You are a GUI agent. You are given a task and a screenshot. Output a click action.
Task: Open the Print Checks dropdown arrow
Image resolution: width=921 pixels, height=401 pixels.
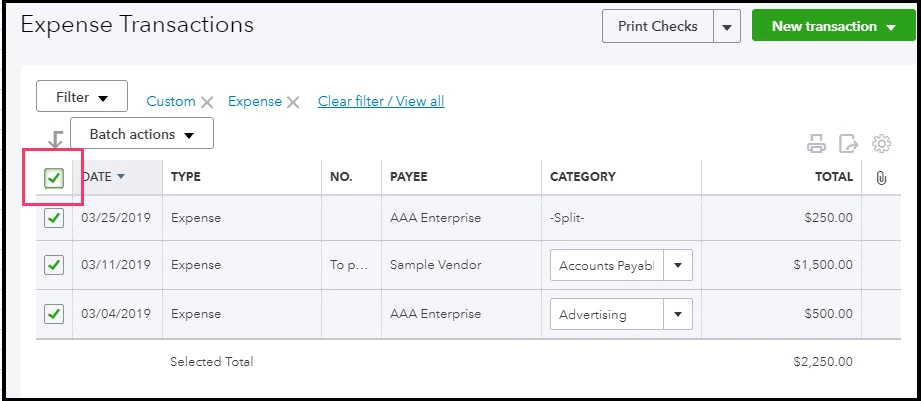click(727, 26)
